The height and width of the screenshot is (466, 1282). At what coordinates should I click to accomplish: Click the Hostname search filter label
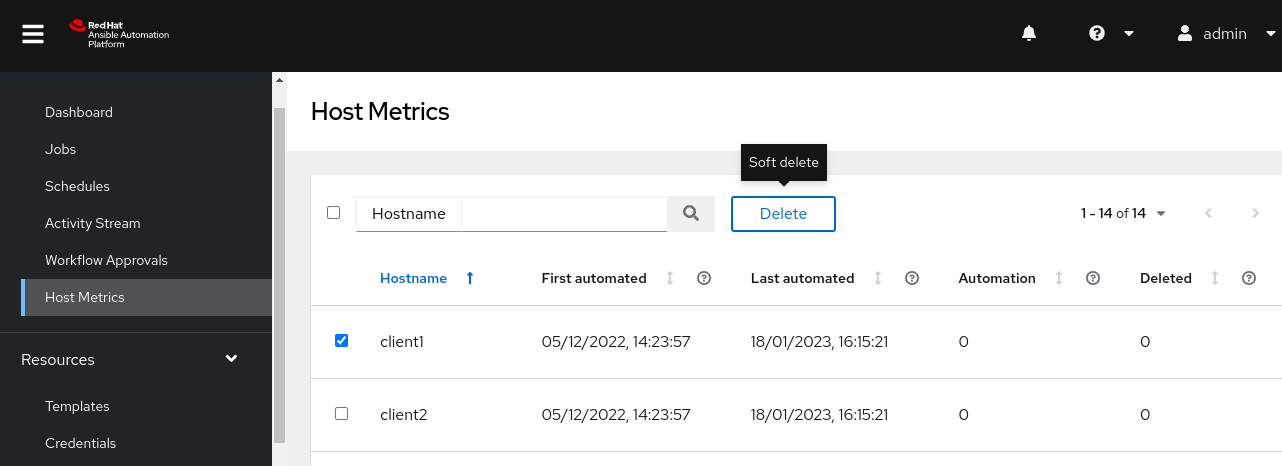[x=408, y=214]
